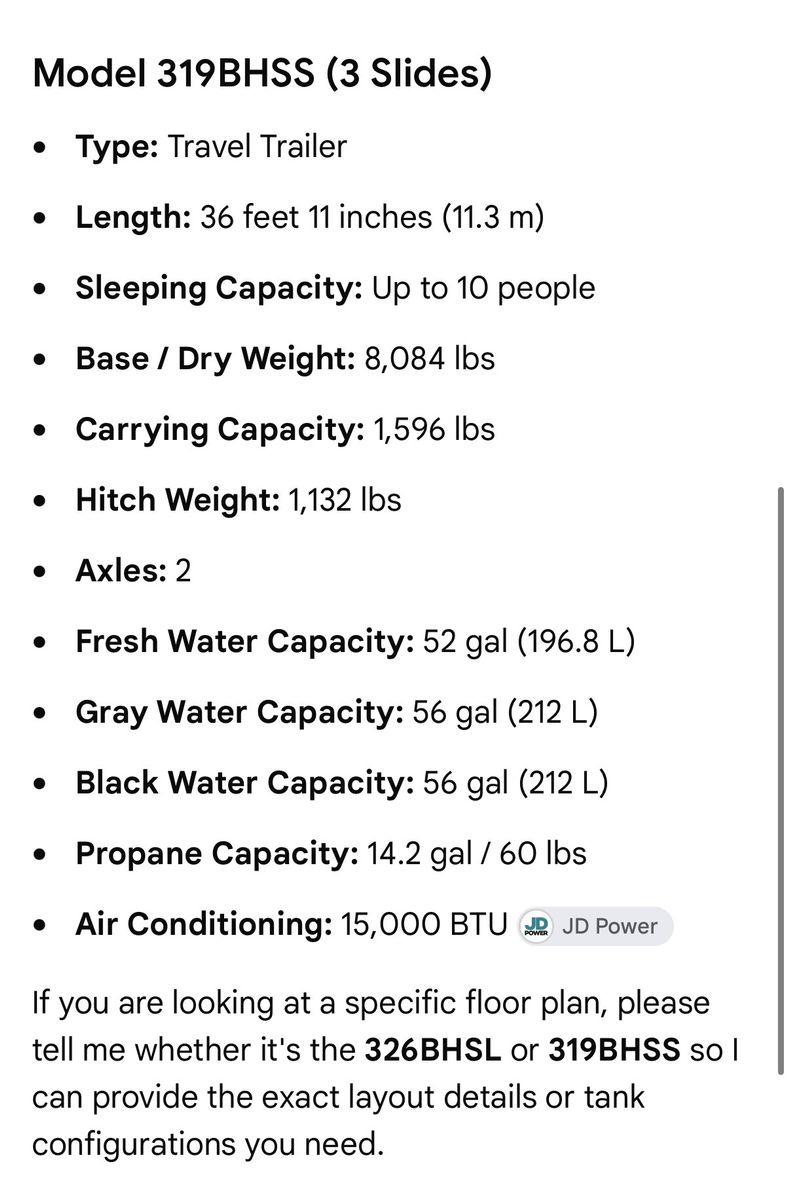This screenshot has width=790, height=1200.
Task: Click the Model 319BHSS (3 Slides) heading
Action: (x=262, y=74)
